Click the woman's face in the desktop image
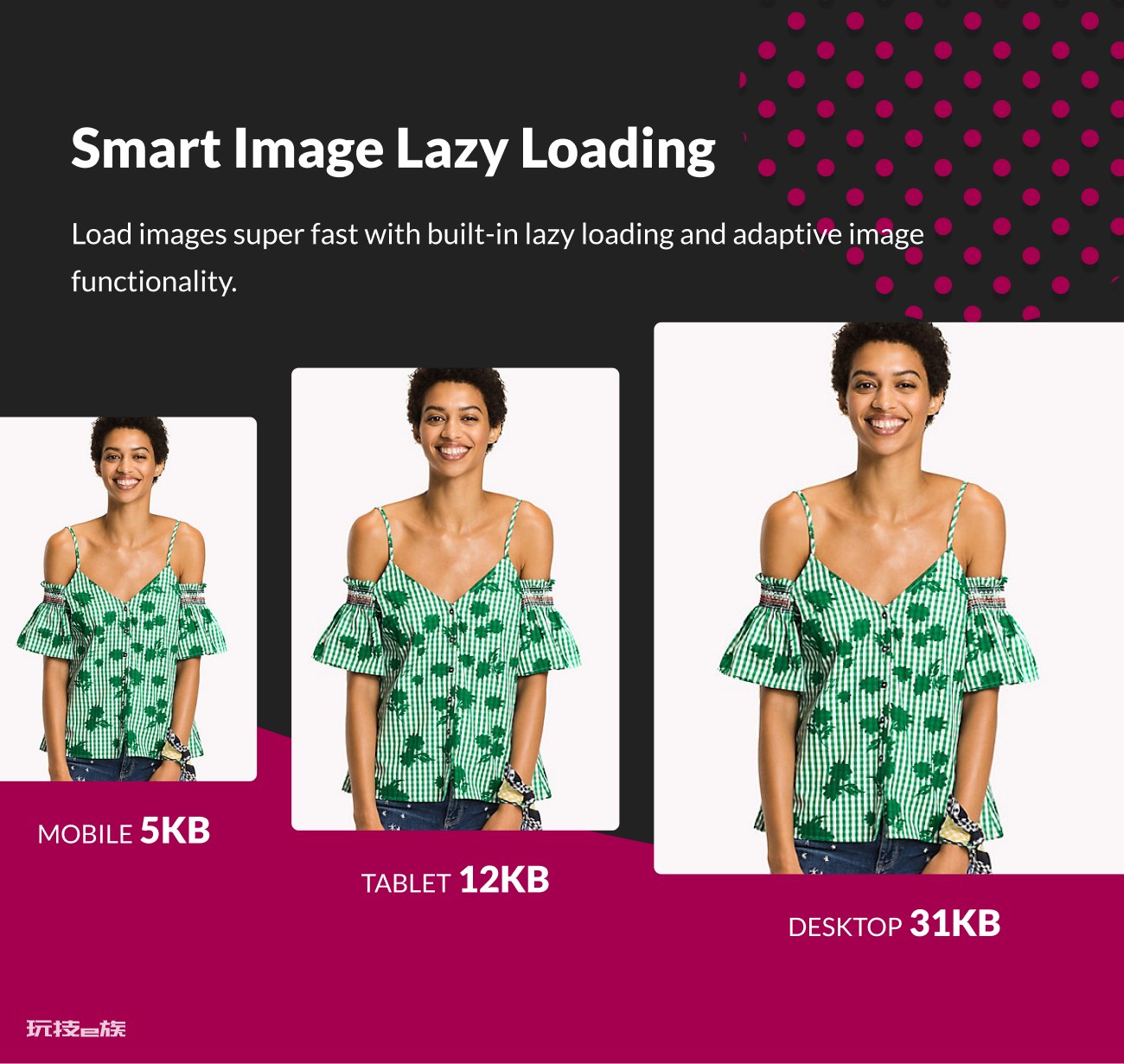The height and width of the screenshot is (1064, 1124). coord(888,399)
